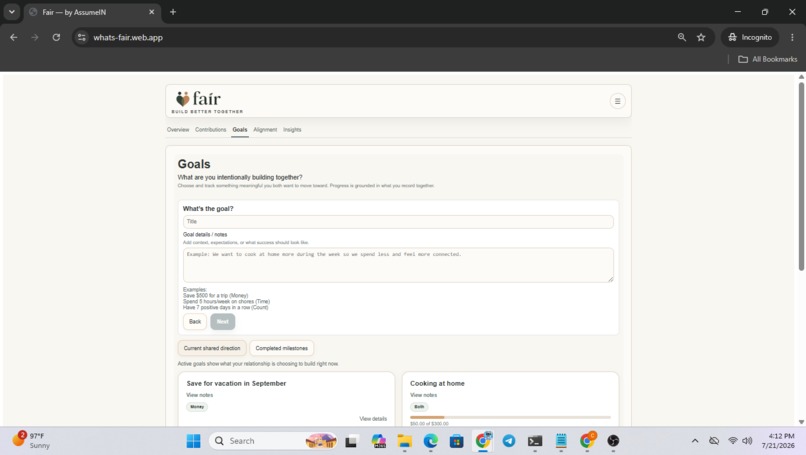Click Cooking at home progress bar
806x455 pixels.
(x=510, y=417)
